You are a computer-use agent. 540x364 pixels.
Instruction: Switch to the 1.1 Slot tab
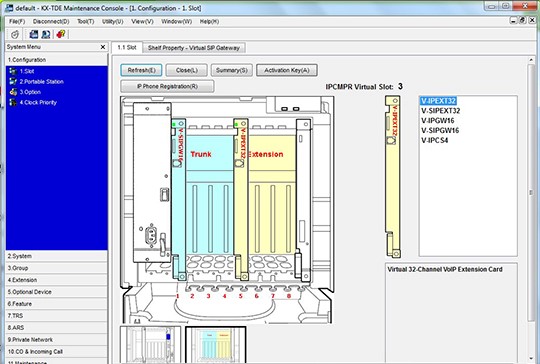coord(127,48)
